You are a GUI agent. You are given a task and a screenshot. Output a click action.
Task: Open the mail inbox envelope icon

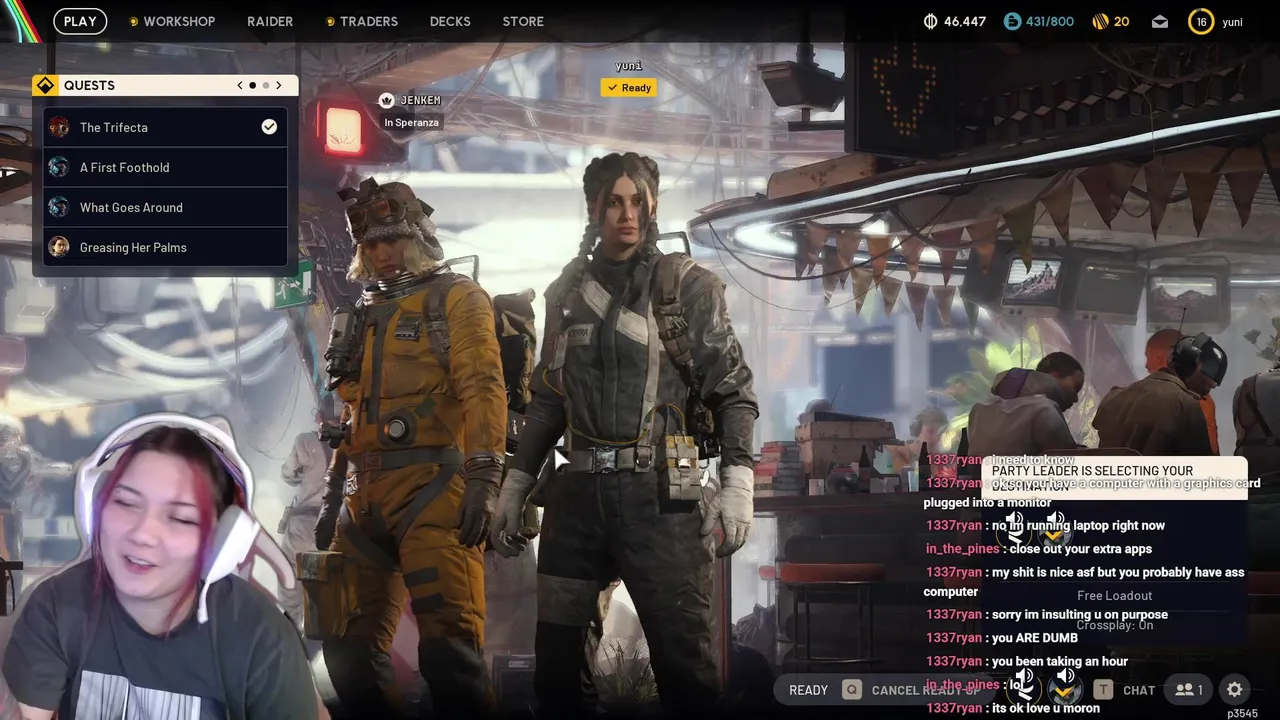pos(1160,21)
